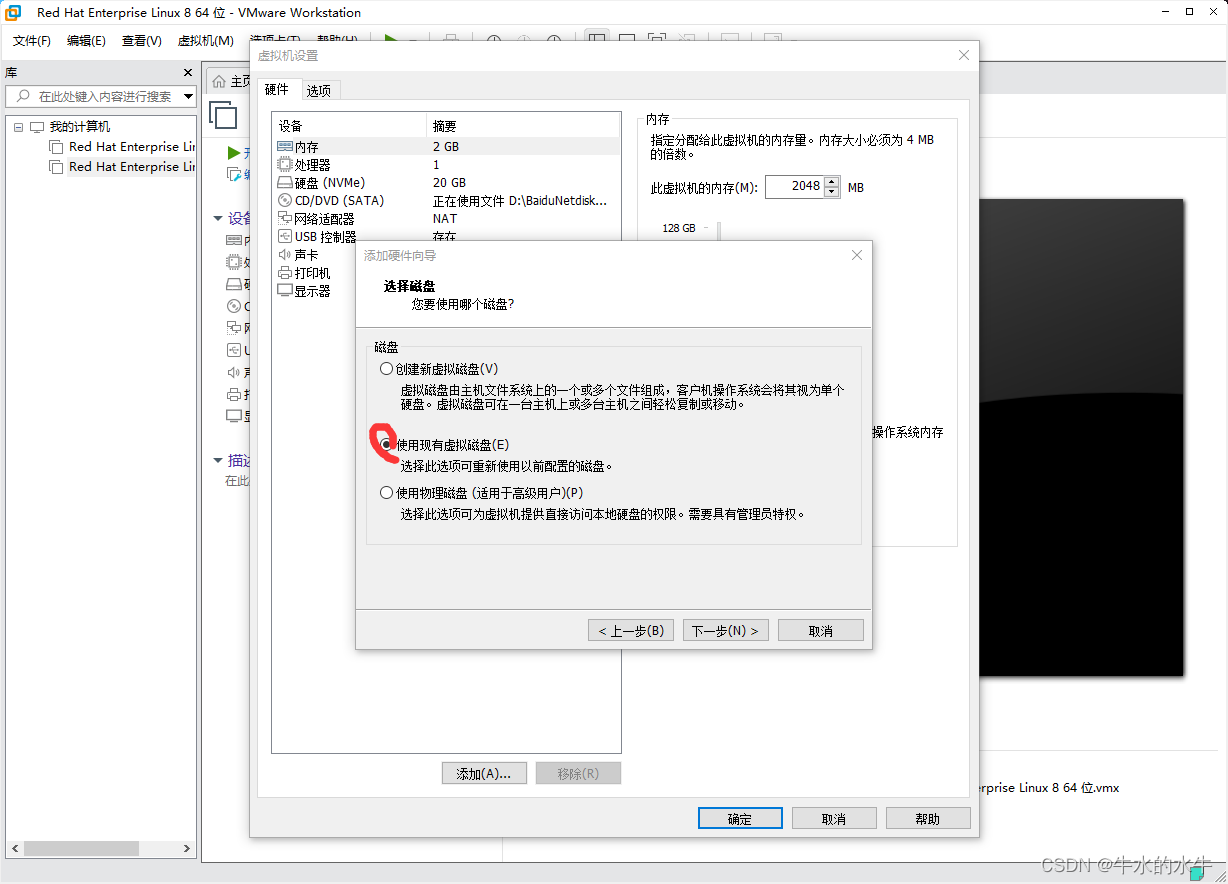This screenshot has height=884, width=1228.
Task: Click library search input box
Action: point(103,96)
